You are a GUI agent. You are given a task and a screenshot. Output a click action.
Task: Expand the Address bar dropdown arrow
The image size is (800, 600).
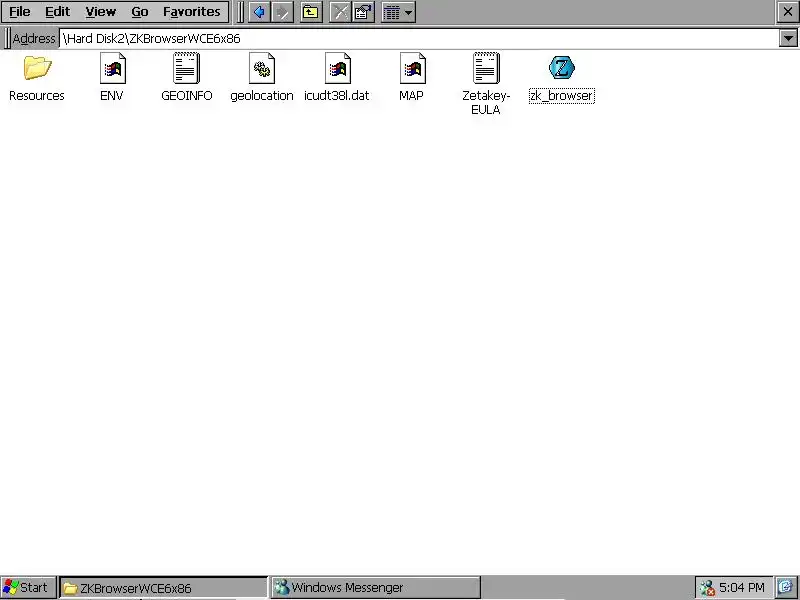click(x=788, y=38)
